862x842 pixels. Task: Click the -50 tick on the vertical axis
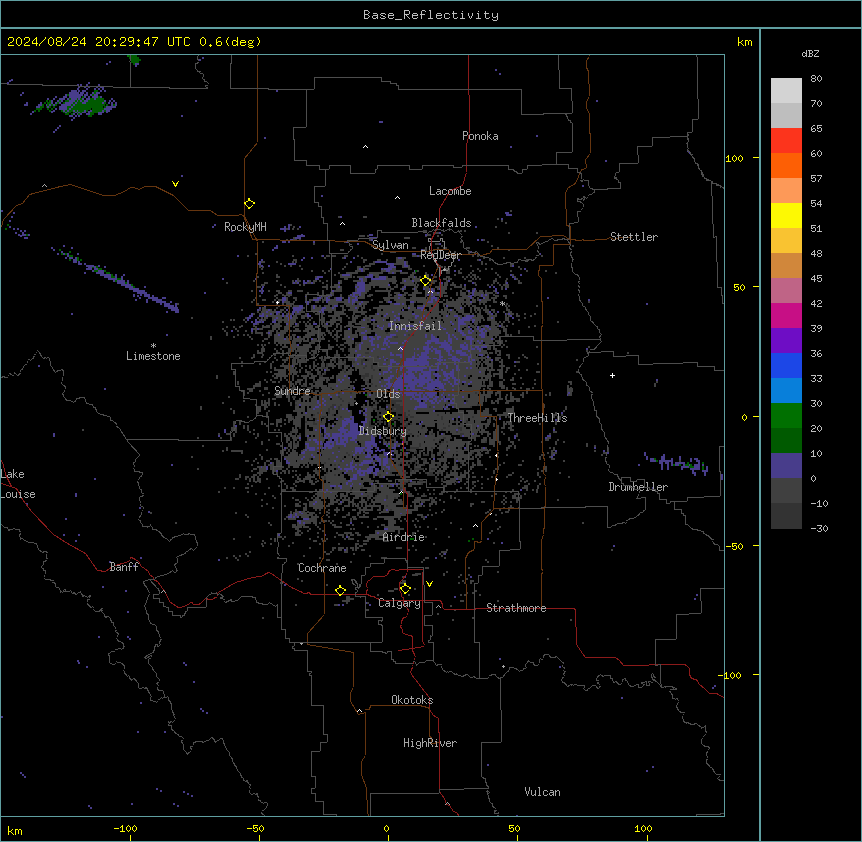pos(734,546)
